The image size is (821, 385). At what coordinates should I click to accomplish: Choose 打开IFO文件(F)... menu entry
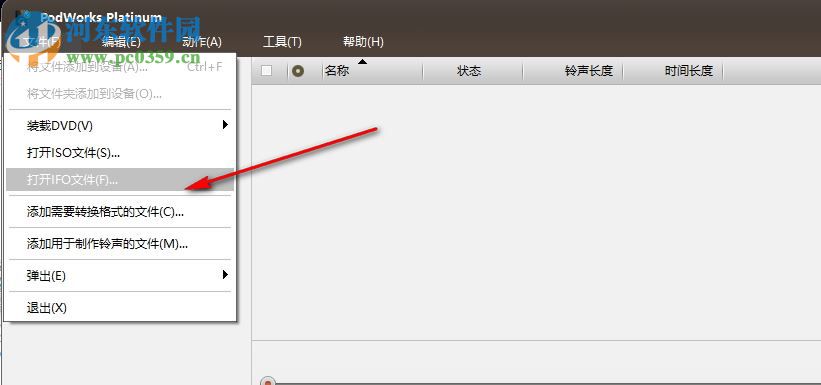click(x=120, y=180)
